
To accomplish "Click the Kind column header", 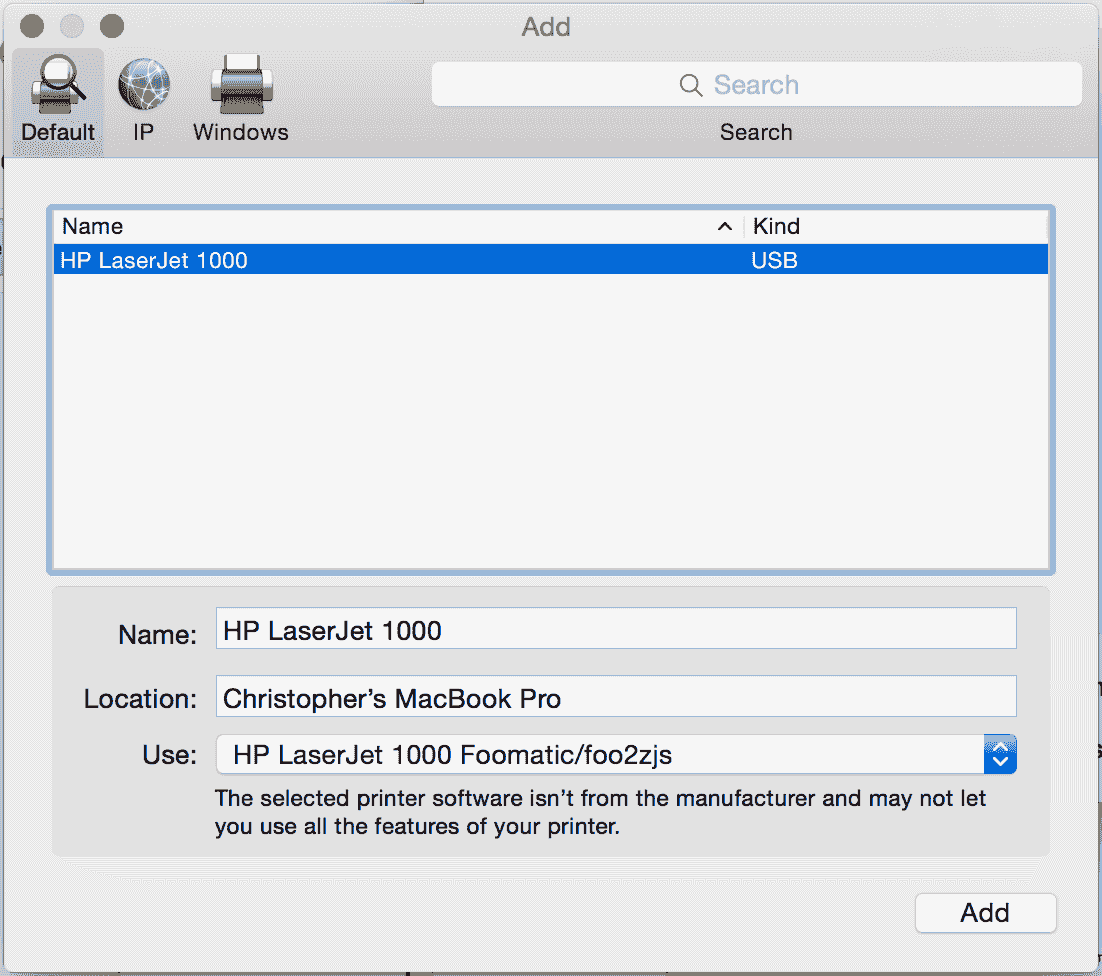I will click(776, 226).
